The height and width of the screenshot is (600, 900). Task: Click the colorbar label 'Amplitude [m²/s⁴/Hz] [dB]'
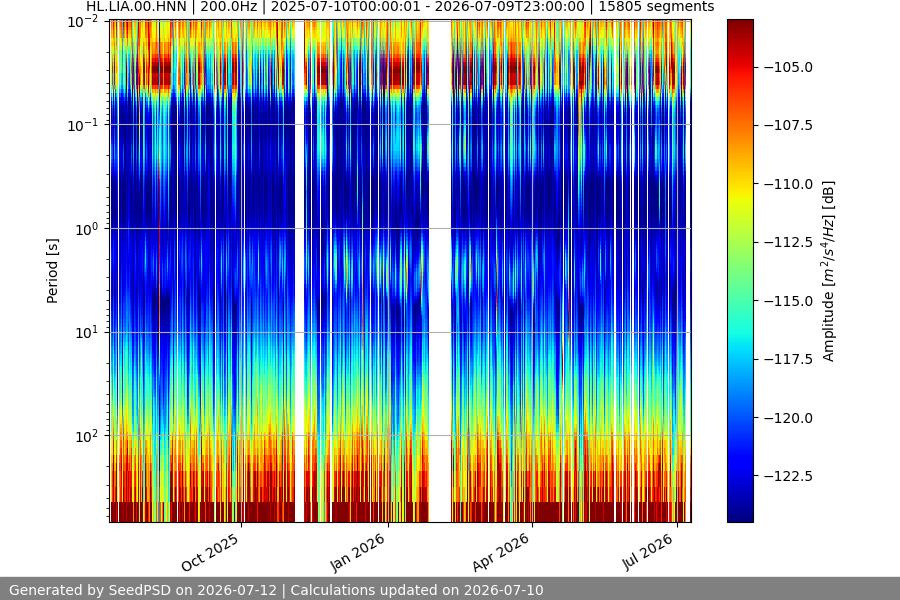point(828,271)
